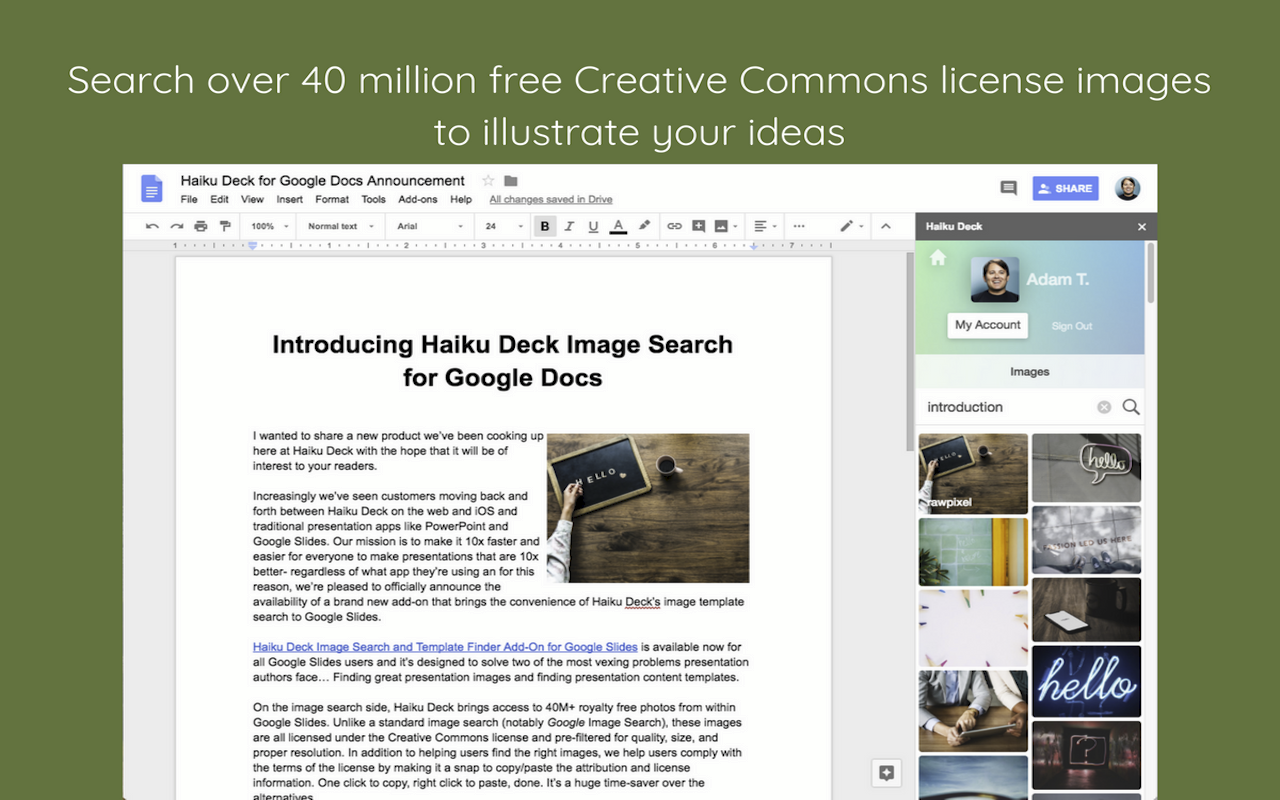1280x800 pixels.
Task: Select the paint format tool
Action: point(225,226)
